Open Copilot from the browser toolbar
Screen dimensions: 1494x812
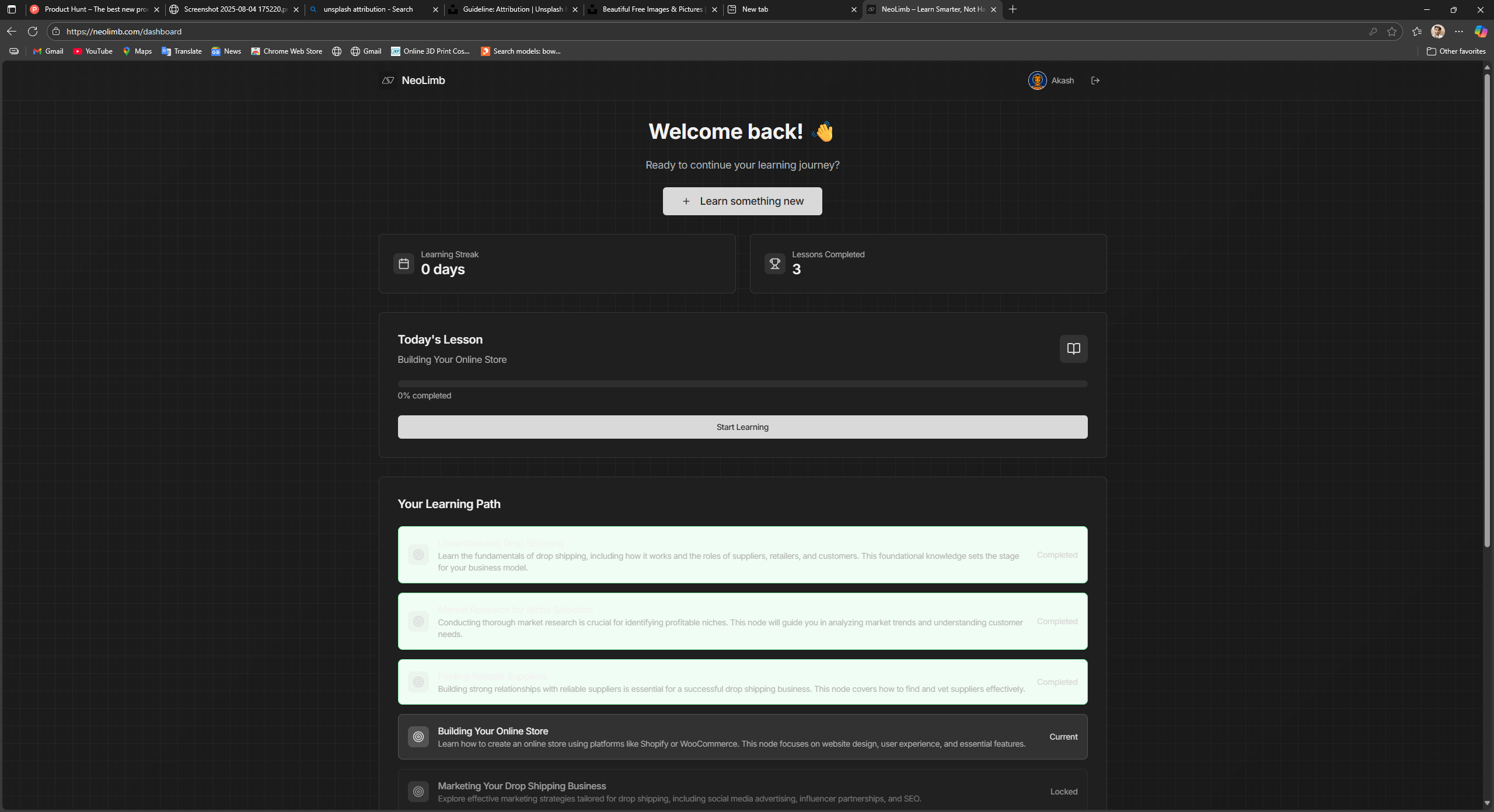1480,31
